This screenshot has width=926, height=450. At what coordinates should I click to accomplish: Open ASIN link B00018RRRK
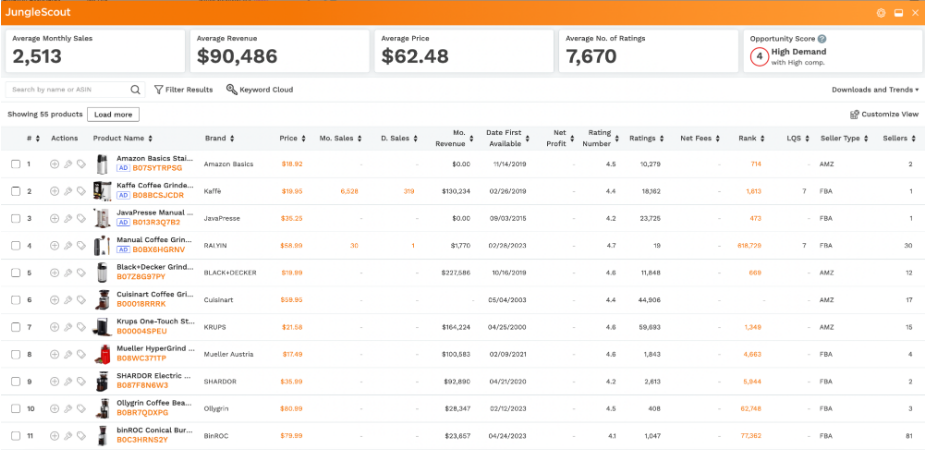coord(141,304)
